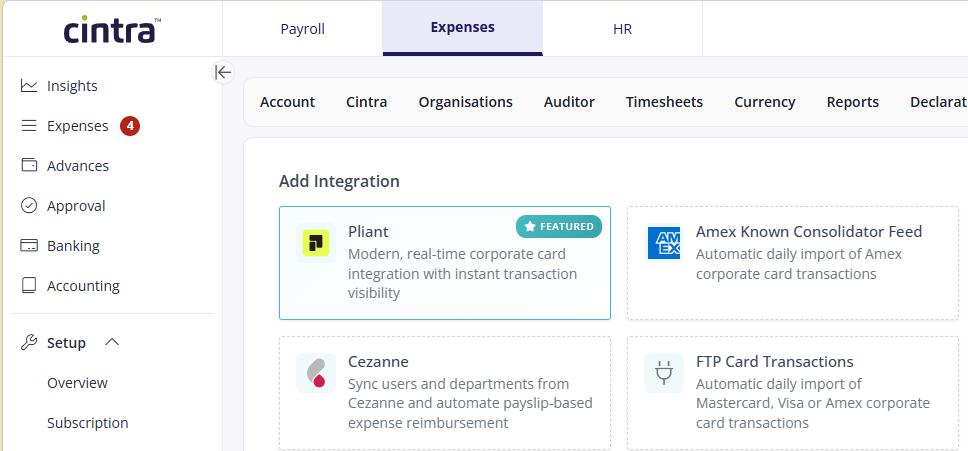
Task: Open the Payroll tab
Action: click(302, 29)
